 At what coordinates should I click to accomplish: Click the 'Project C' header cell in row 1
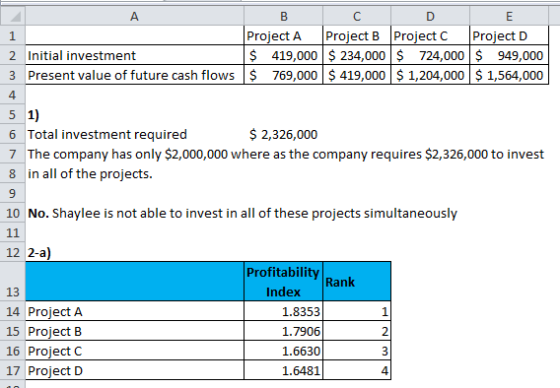click(x=430, y=35)
